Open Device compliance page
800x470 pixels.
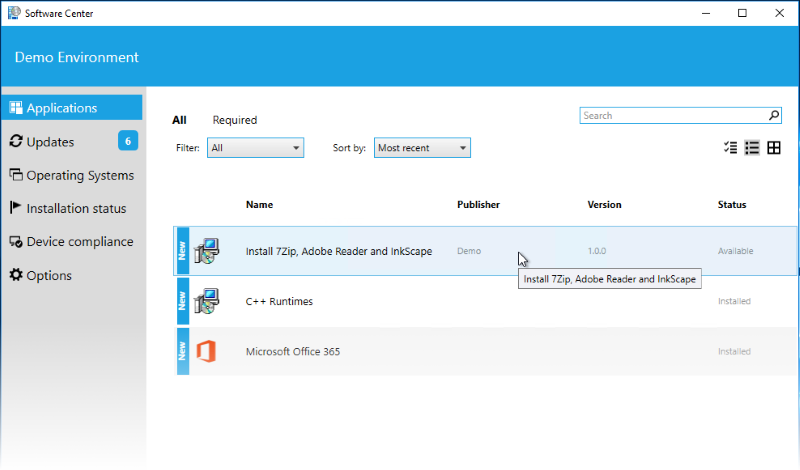(79, 242)
